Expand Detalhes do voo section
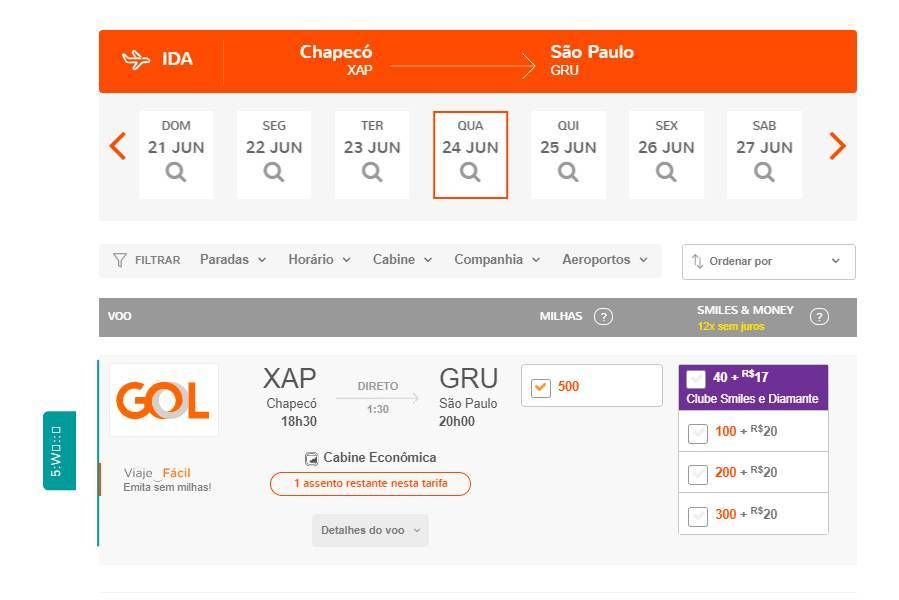Image resolution: width=899 pixels, height=600 pixels. click(370, 530)
